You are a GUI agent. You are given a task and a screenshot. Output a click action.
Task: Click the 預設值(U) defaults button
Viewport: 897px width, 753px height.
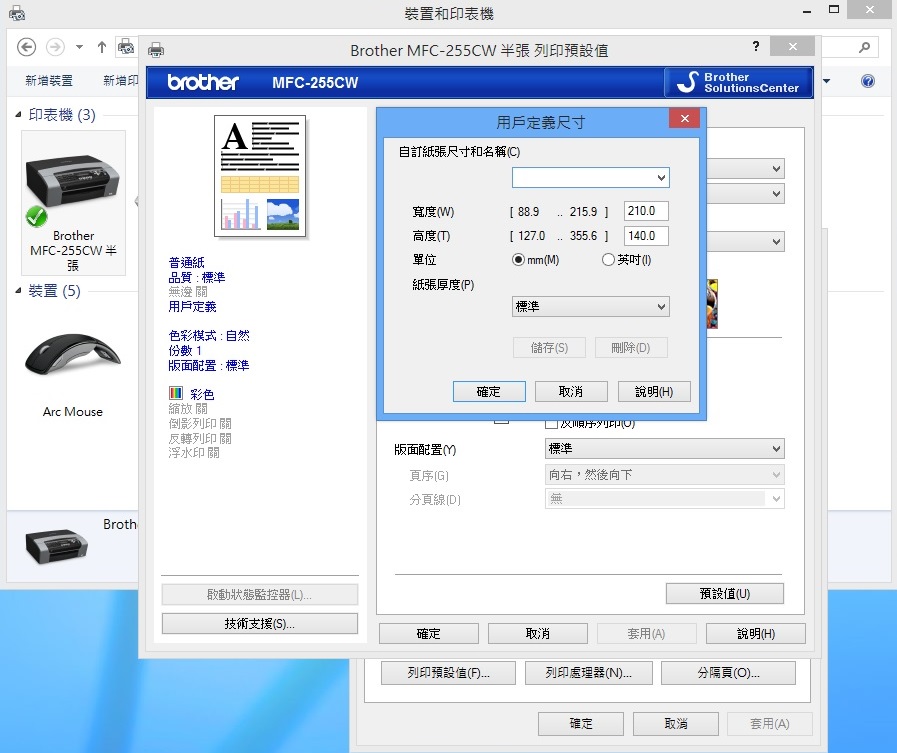[724, 593]
